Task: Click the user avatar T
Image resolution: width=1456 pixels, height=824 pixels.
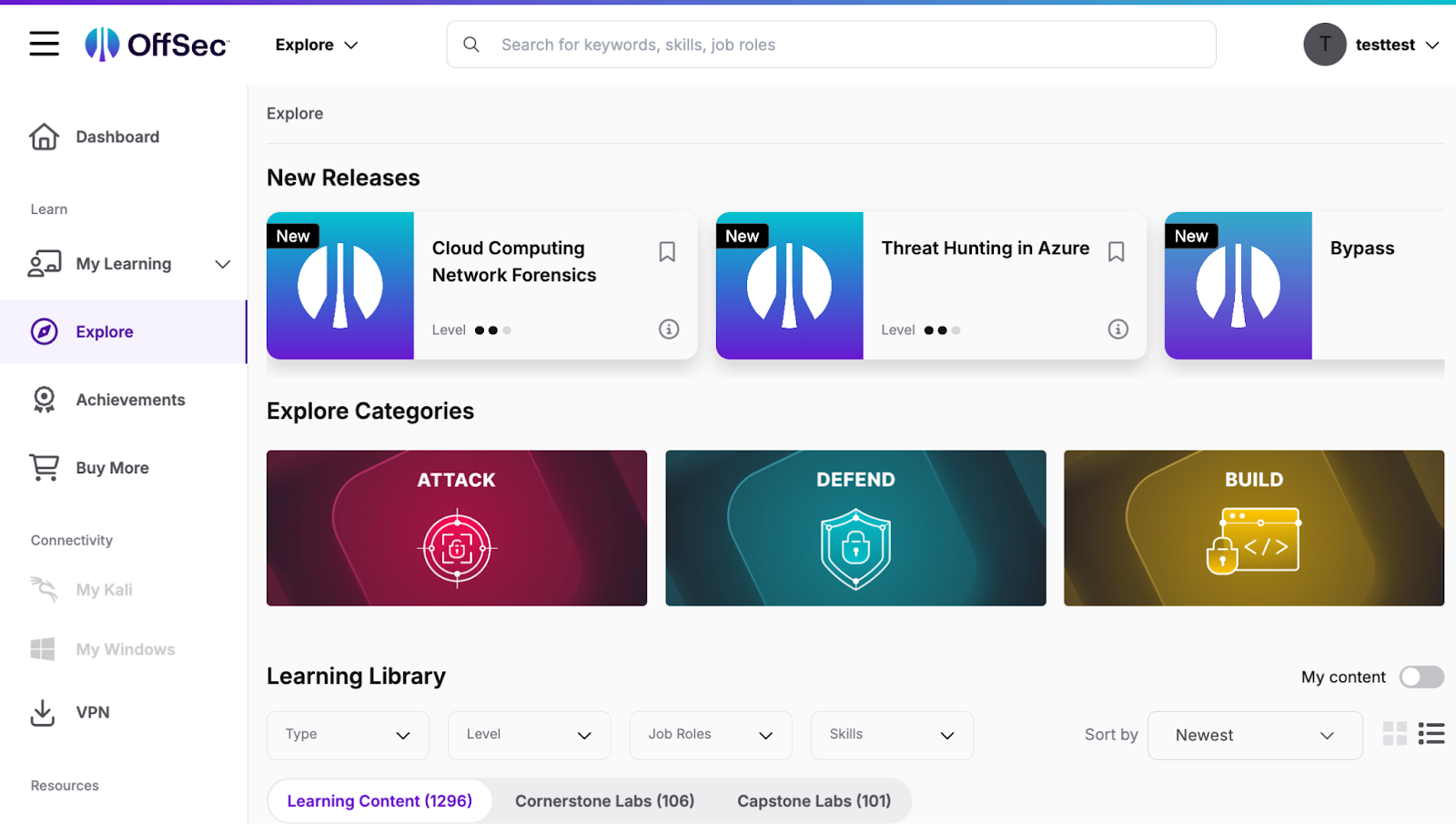Action: pos(1324,44)
